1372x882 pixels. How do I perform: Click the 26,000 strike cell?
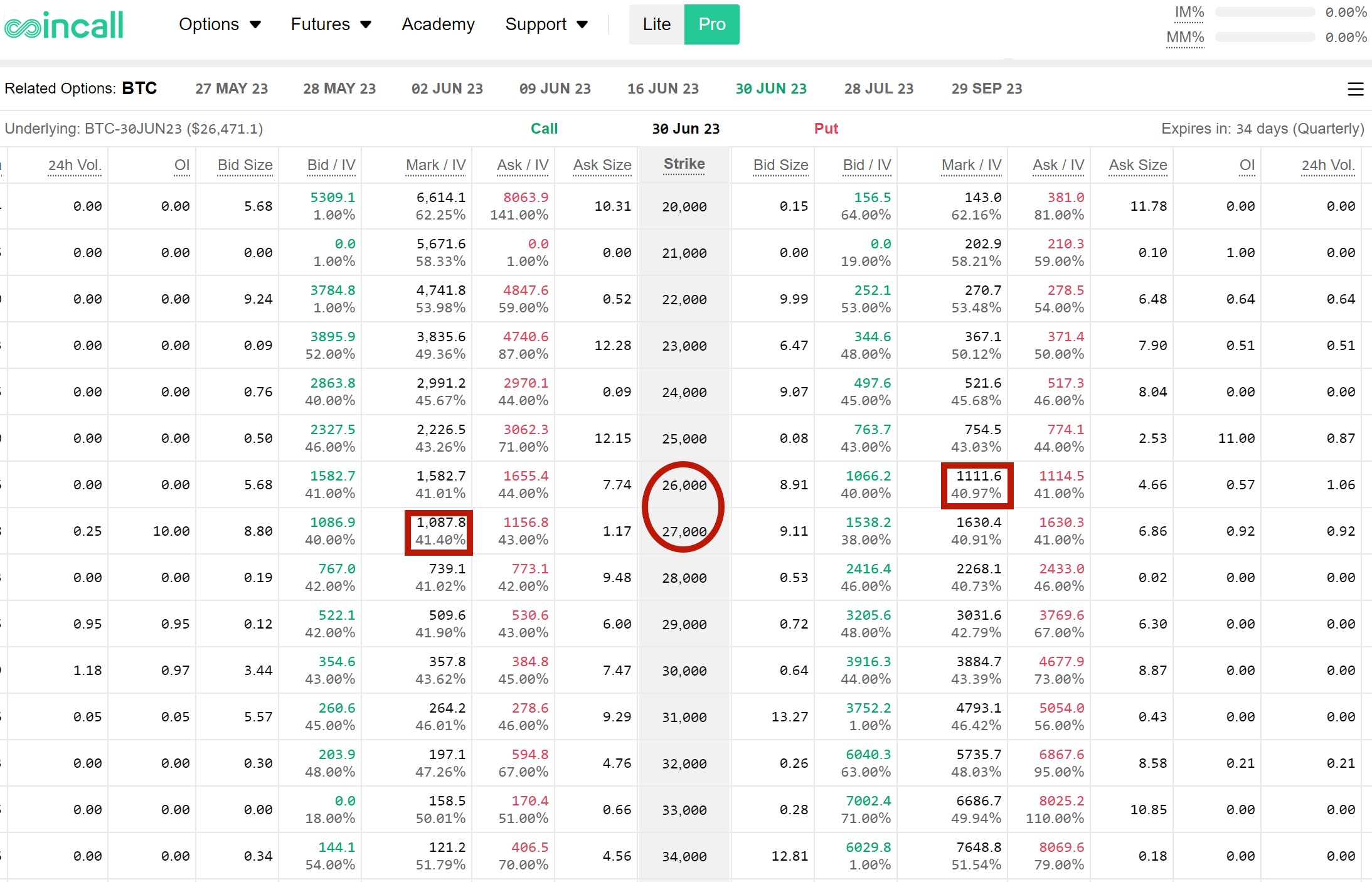tap(684, 485)
